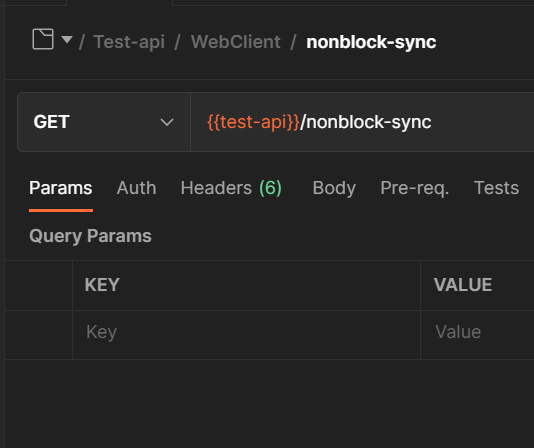
Task: Switch to the Body tab
Action: tap(334, 188)
